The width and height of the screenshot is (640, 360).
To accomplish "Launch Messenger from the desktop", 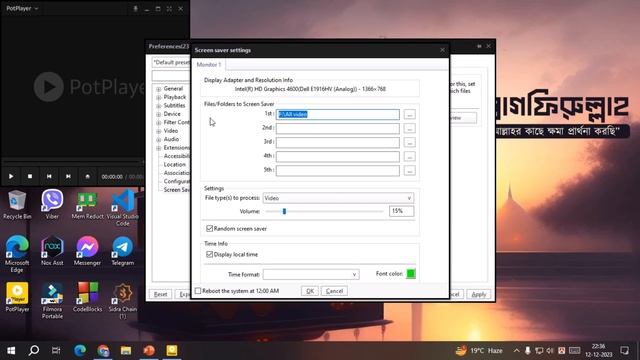I will coord(87,251).
